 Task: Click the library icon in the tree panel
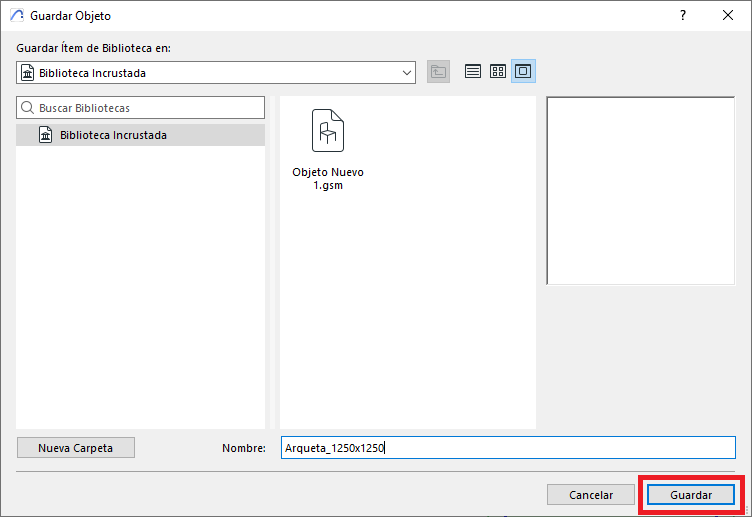45,135
